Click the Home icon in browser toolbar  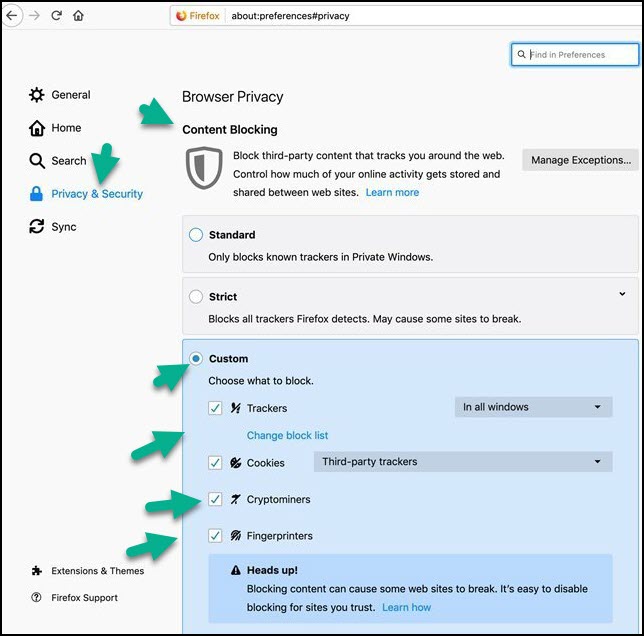tap(79, 16)
